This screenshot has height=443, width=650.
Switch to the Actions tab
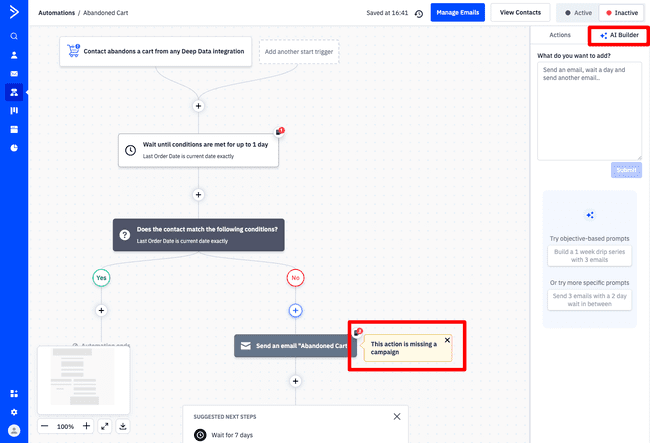coord(560,35)
